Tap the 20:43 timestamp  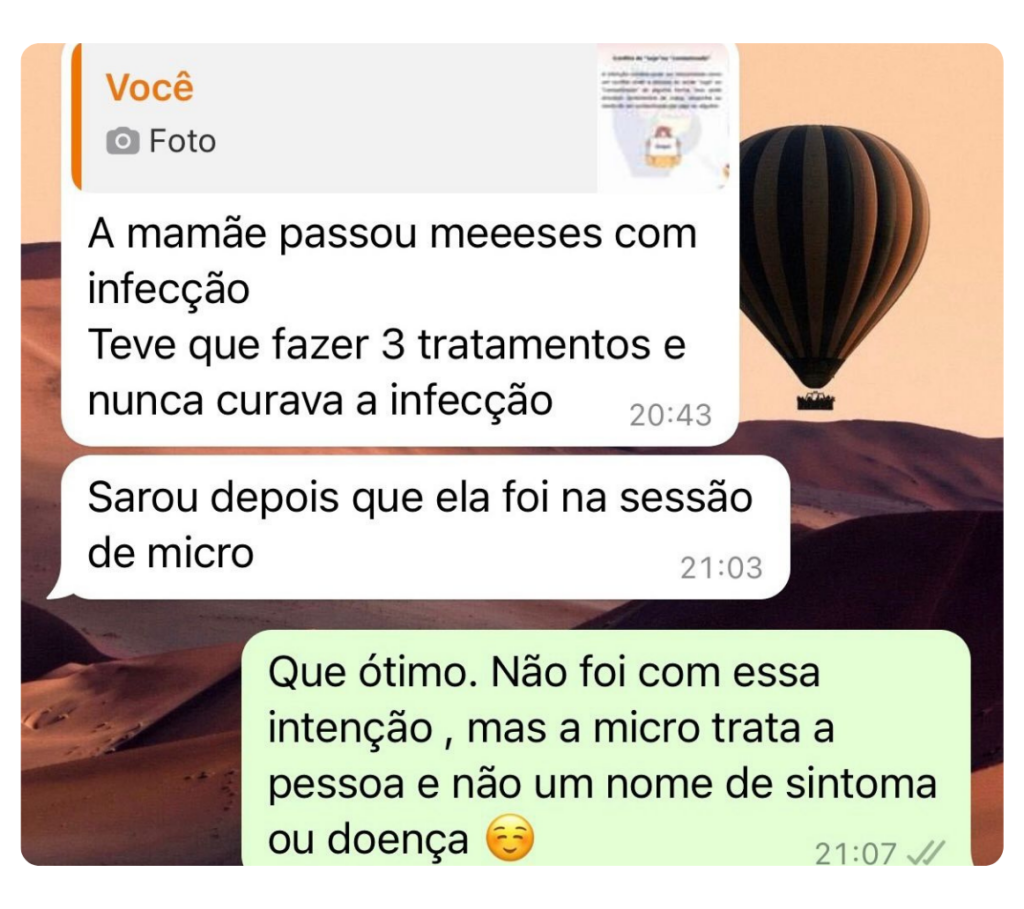(x=670, y=415)
